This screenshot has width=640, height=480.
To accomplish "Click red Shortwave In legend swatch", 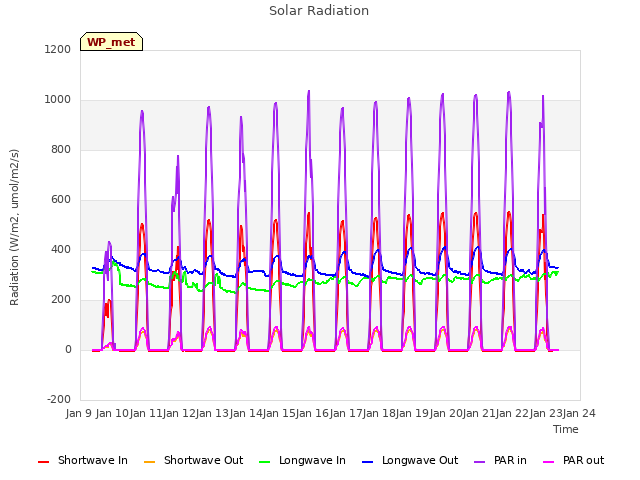I will 43,462.
